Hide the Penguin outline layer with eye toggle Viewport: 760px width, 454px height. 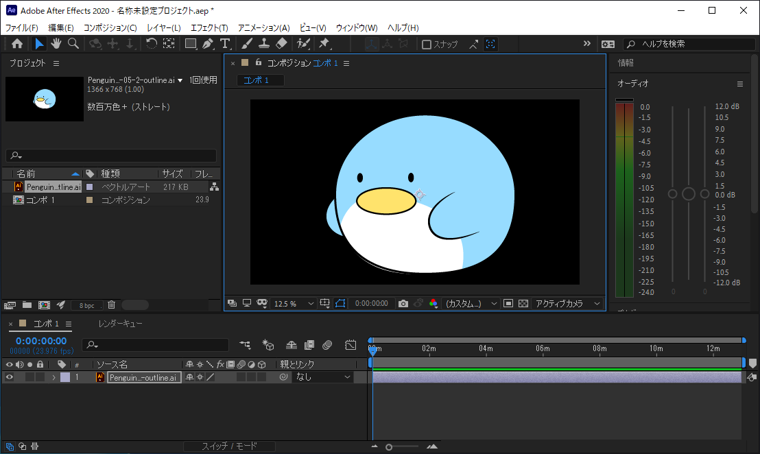[9, 377]
